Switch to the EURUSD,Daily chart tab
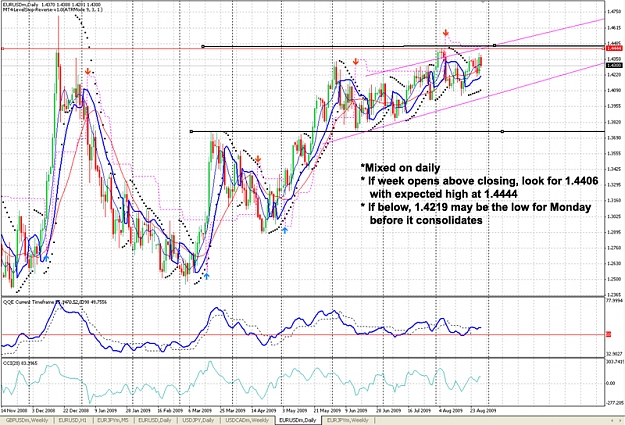 [155, 420]
